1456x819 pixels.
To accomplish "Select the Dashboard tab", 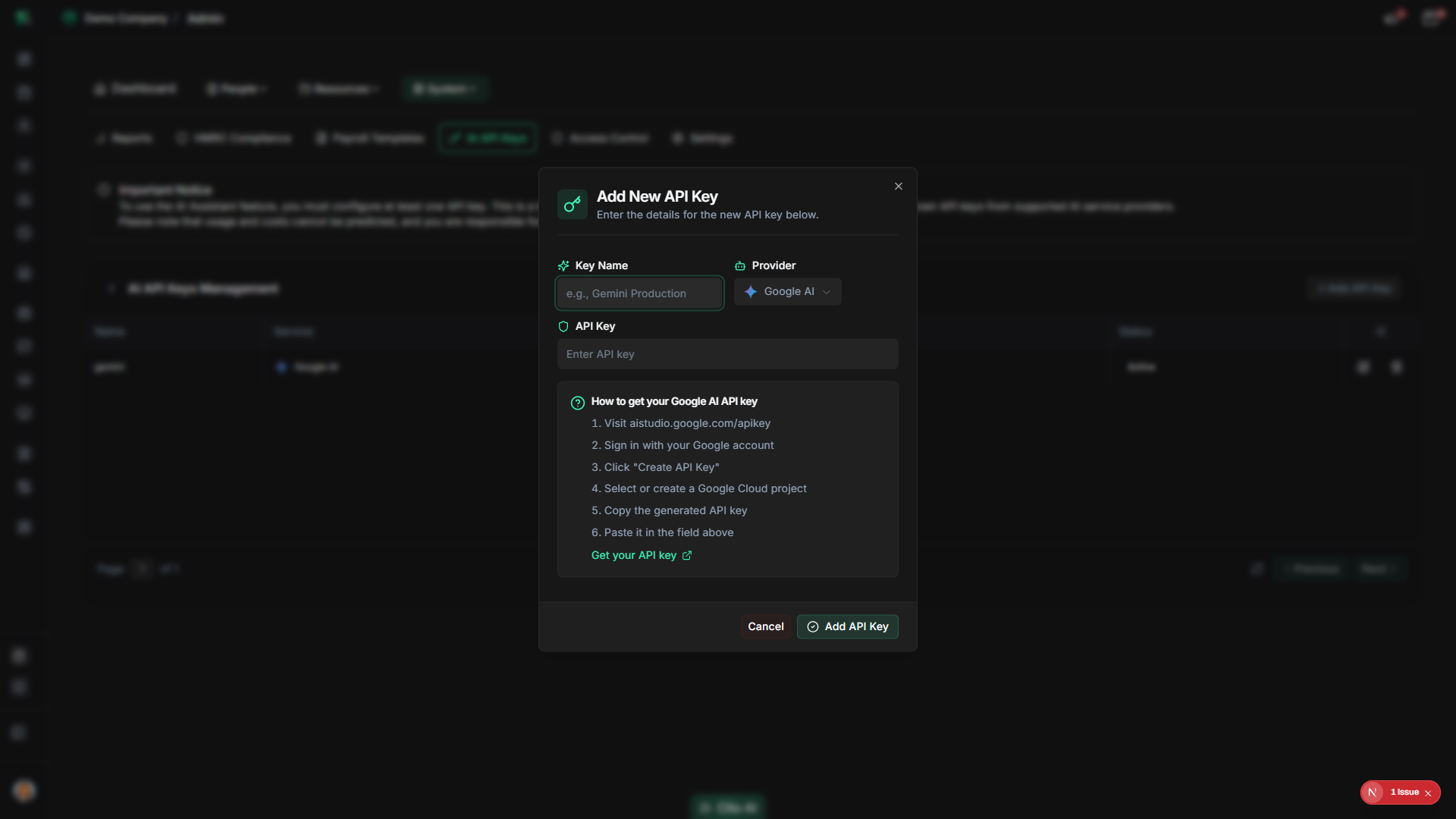I will pyautogui.click(x=135, y=89).
